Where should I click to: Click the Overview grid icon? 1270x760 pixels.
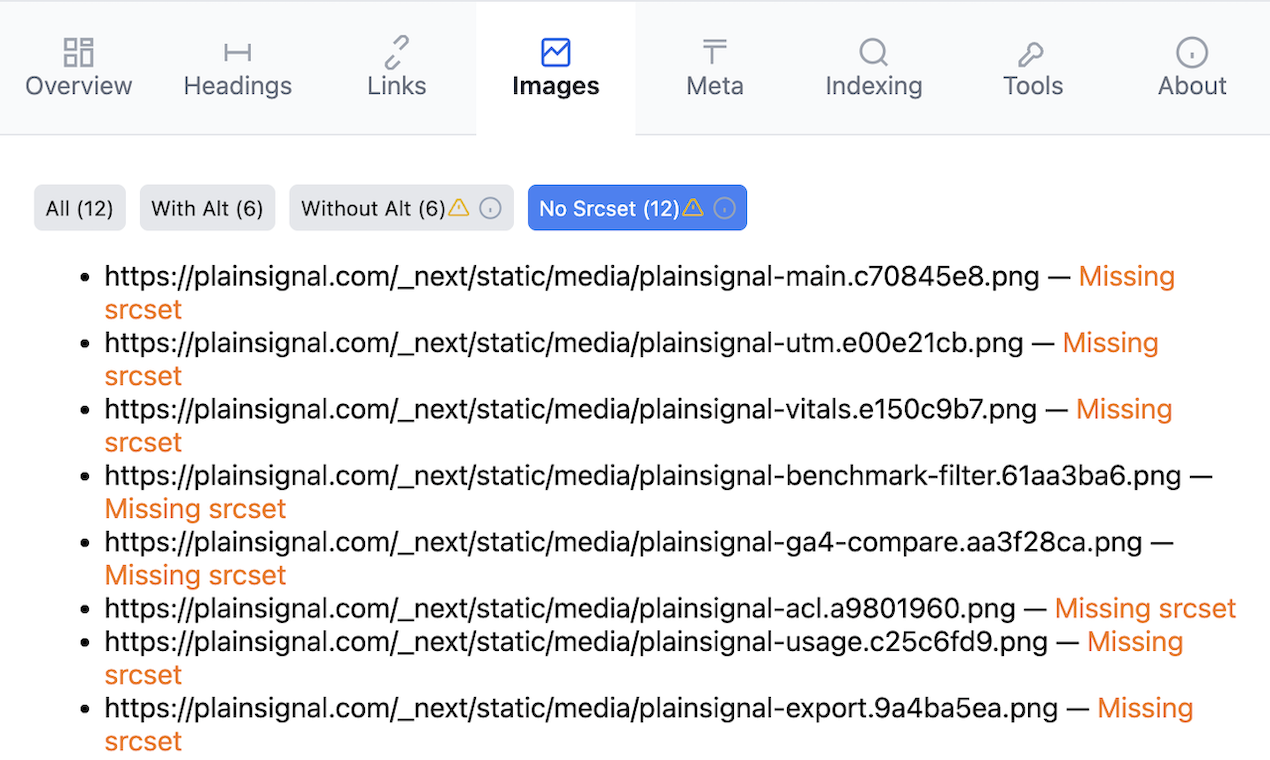[x=78, y=52]
